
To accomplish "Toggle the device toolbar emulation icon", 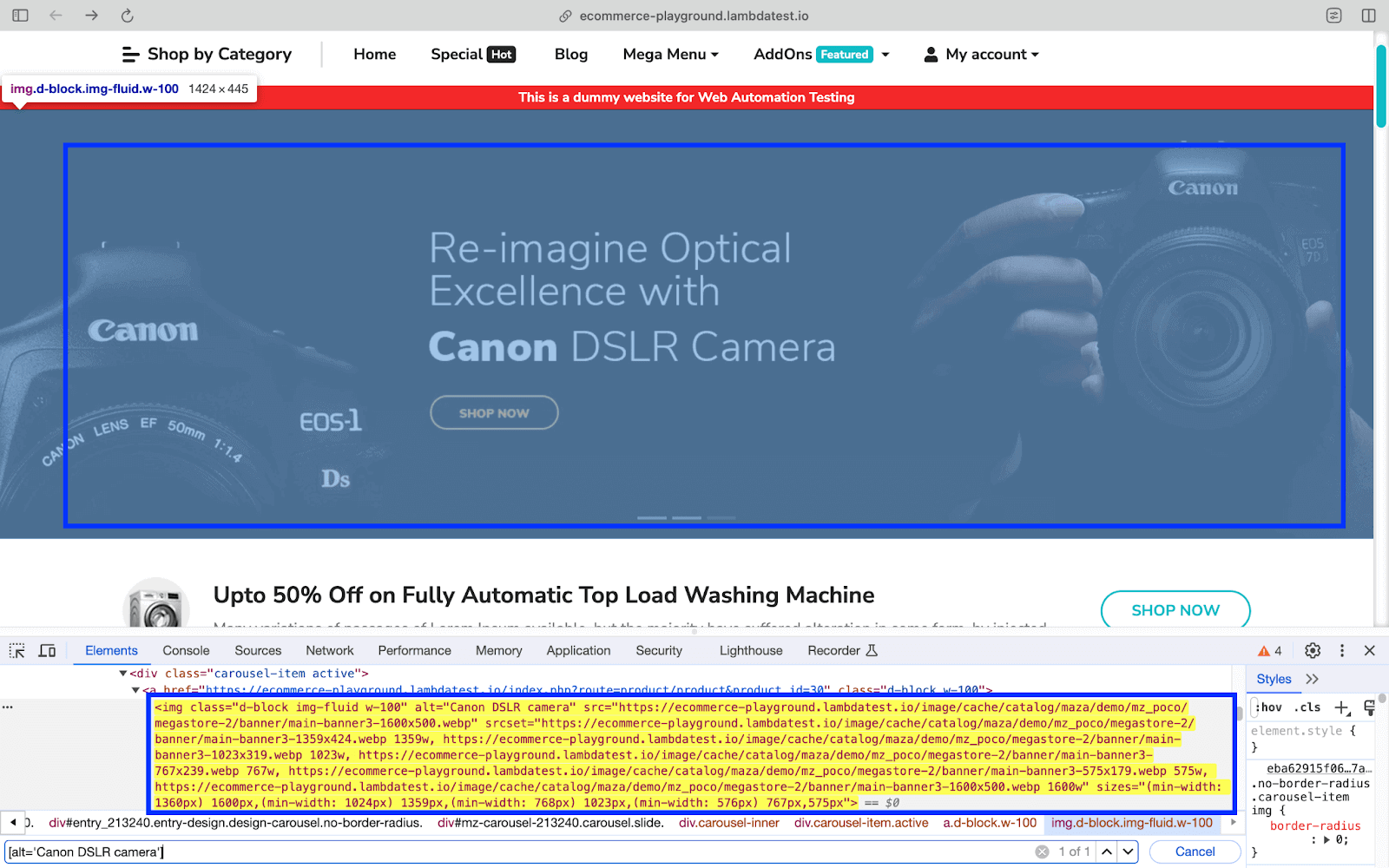I will click(47, 650).
